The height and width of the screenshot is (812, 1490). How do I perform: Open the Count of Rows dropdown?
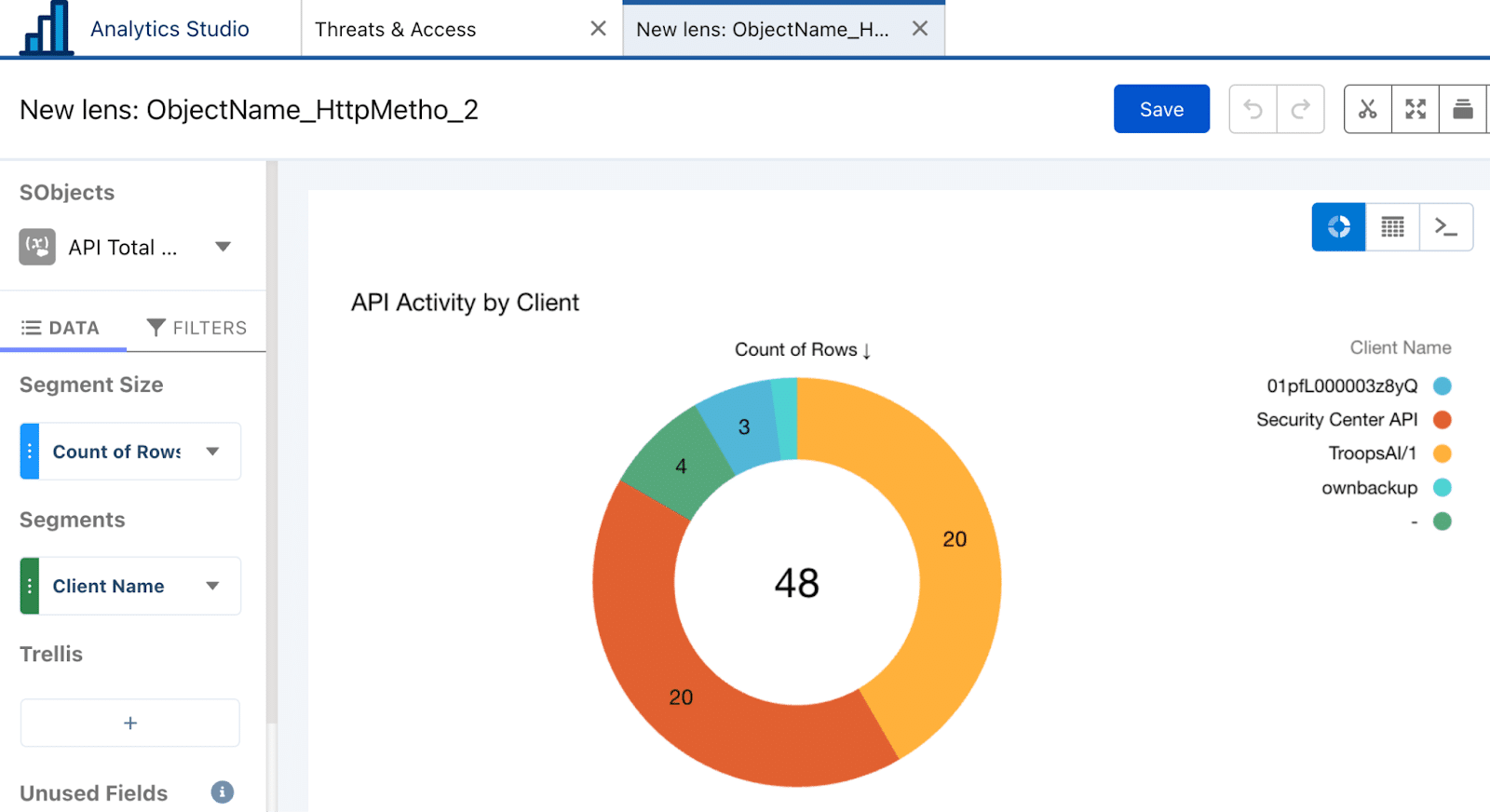(212, 452)
